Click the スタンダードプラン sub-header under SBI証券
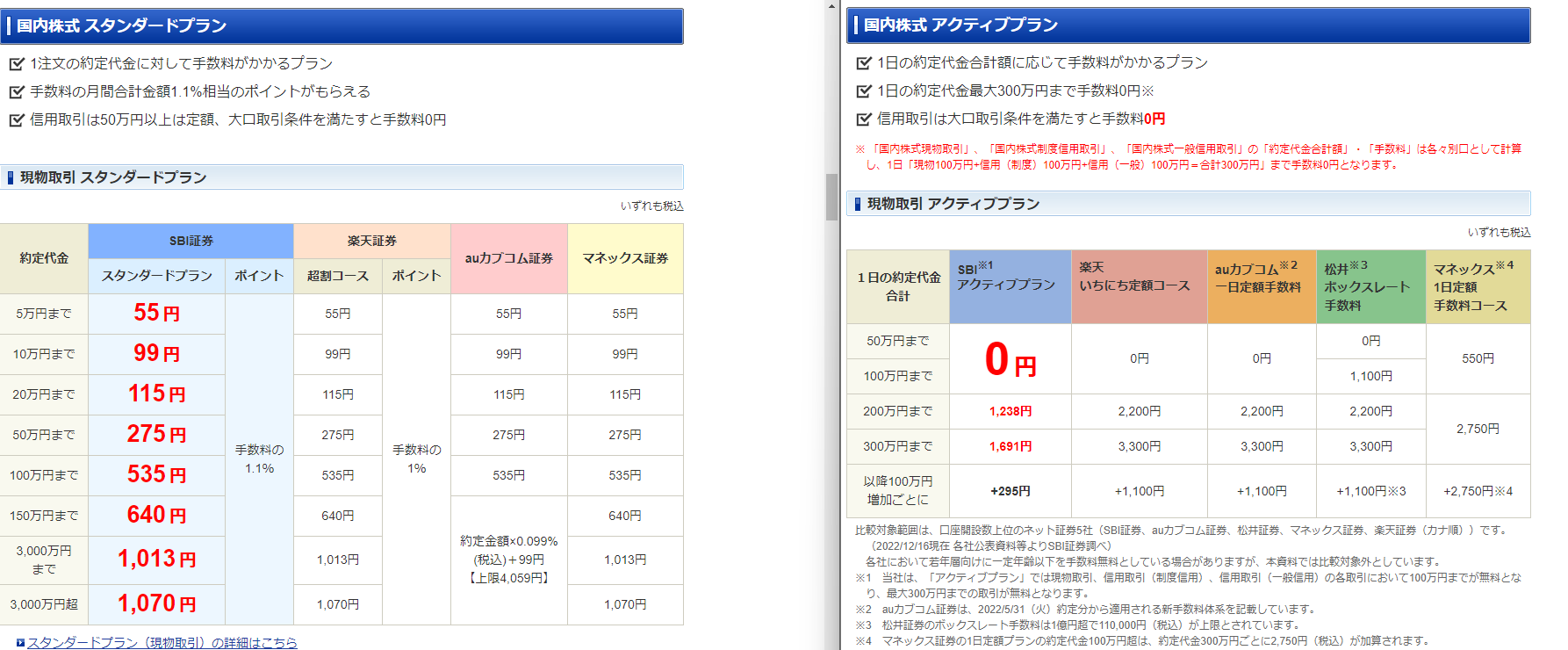The image size is (1568, 650). (x=157, y=276)
